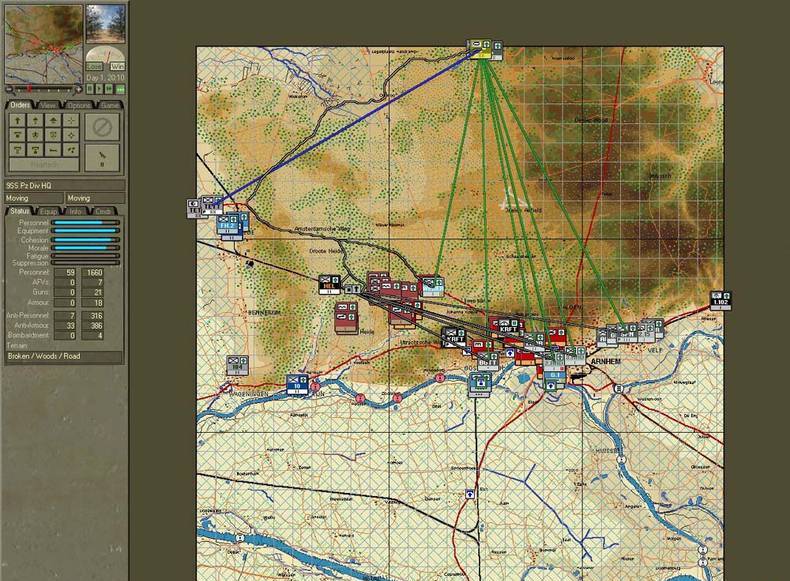Open the Game tab

(x=109, y=105)
